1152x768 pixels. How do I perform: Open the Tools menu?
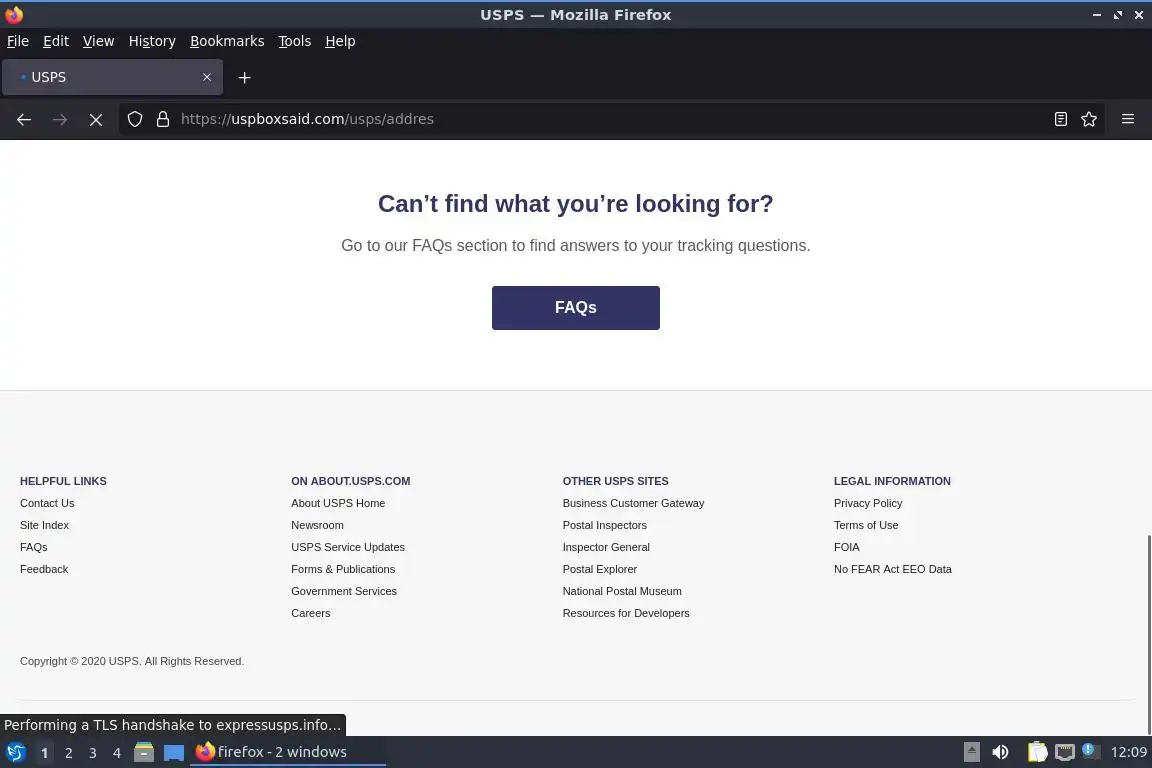pos(295,41)
